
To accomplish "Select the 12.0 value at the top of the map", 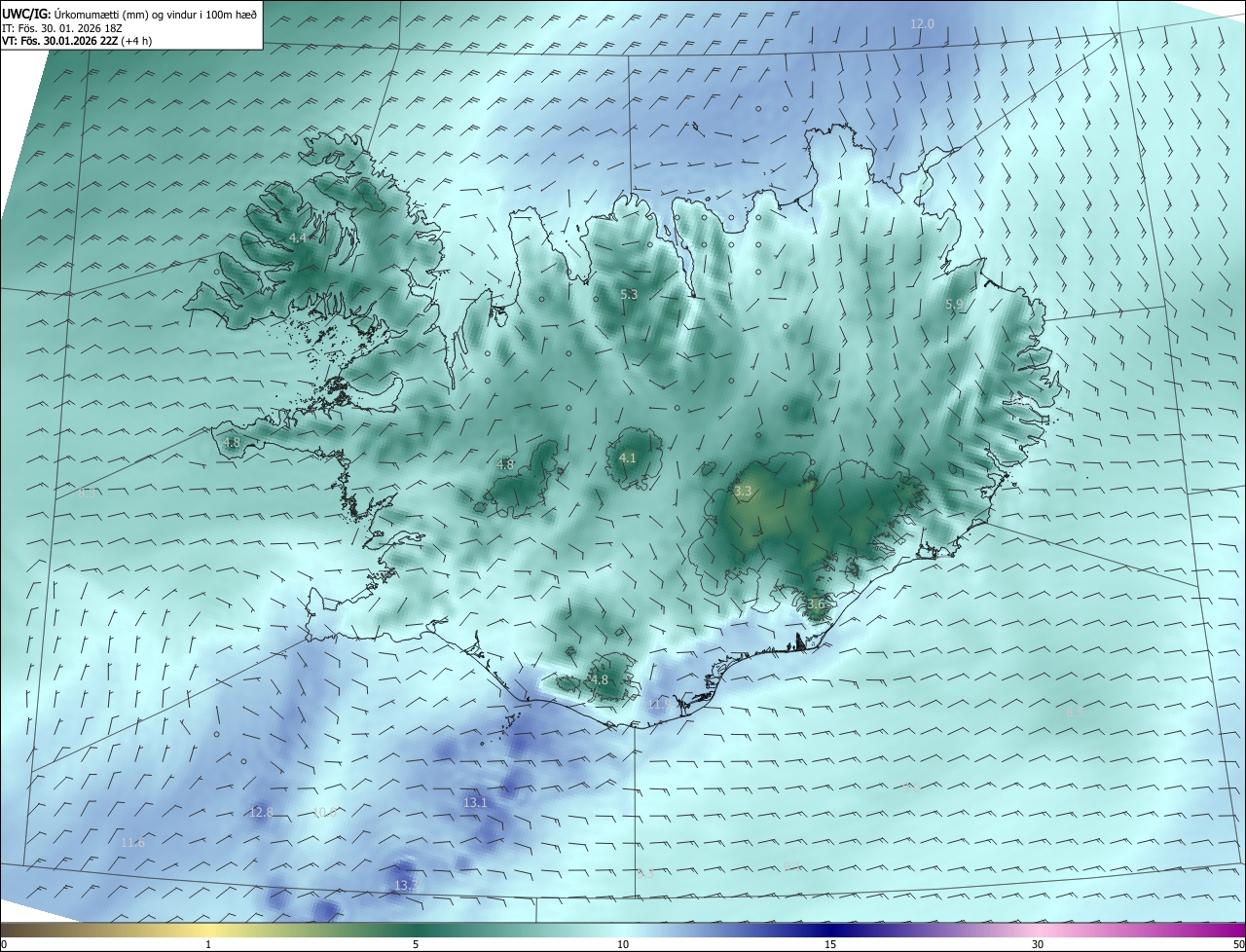I will 922,23.
